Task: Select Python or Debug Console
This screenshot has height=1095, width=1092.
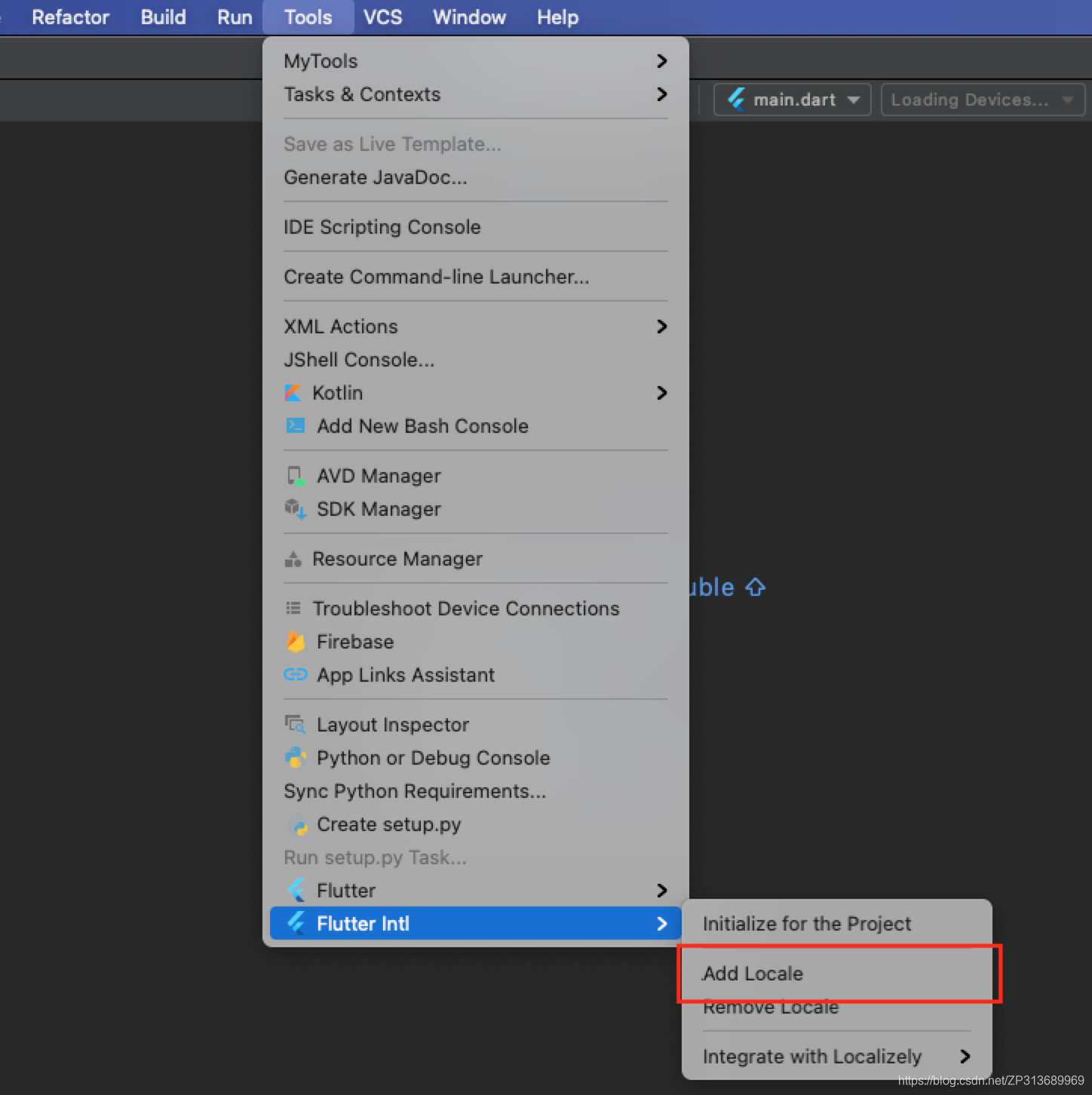Action: 476,758
